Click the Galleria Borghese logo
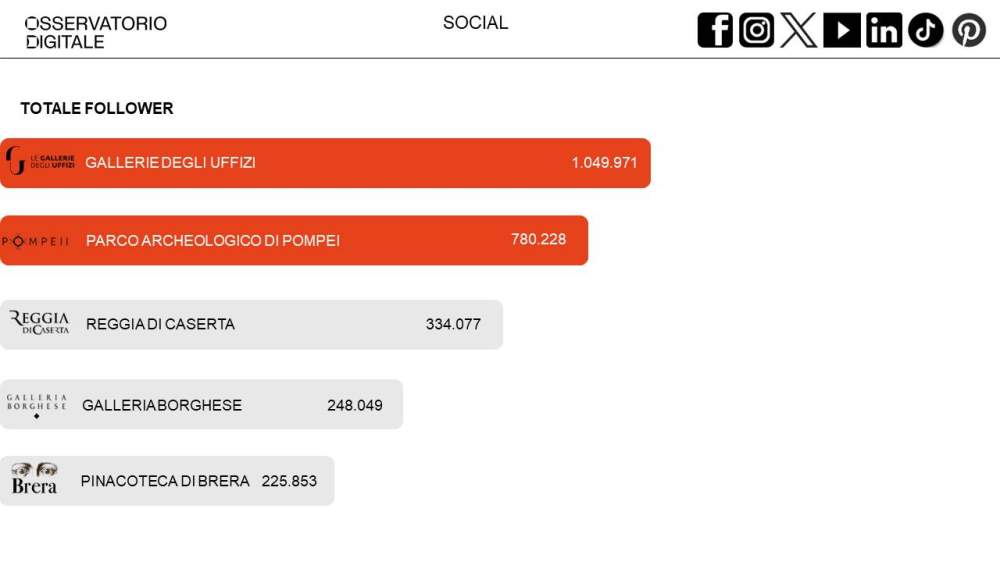1000x562 pixels. pos(36,406)
